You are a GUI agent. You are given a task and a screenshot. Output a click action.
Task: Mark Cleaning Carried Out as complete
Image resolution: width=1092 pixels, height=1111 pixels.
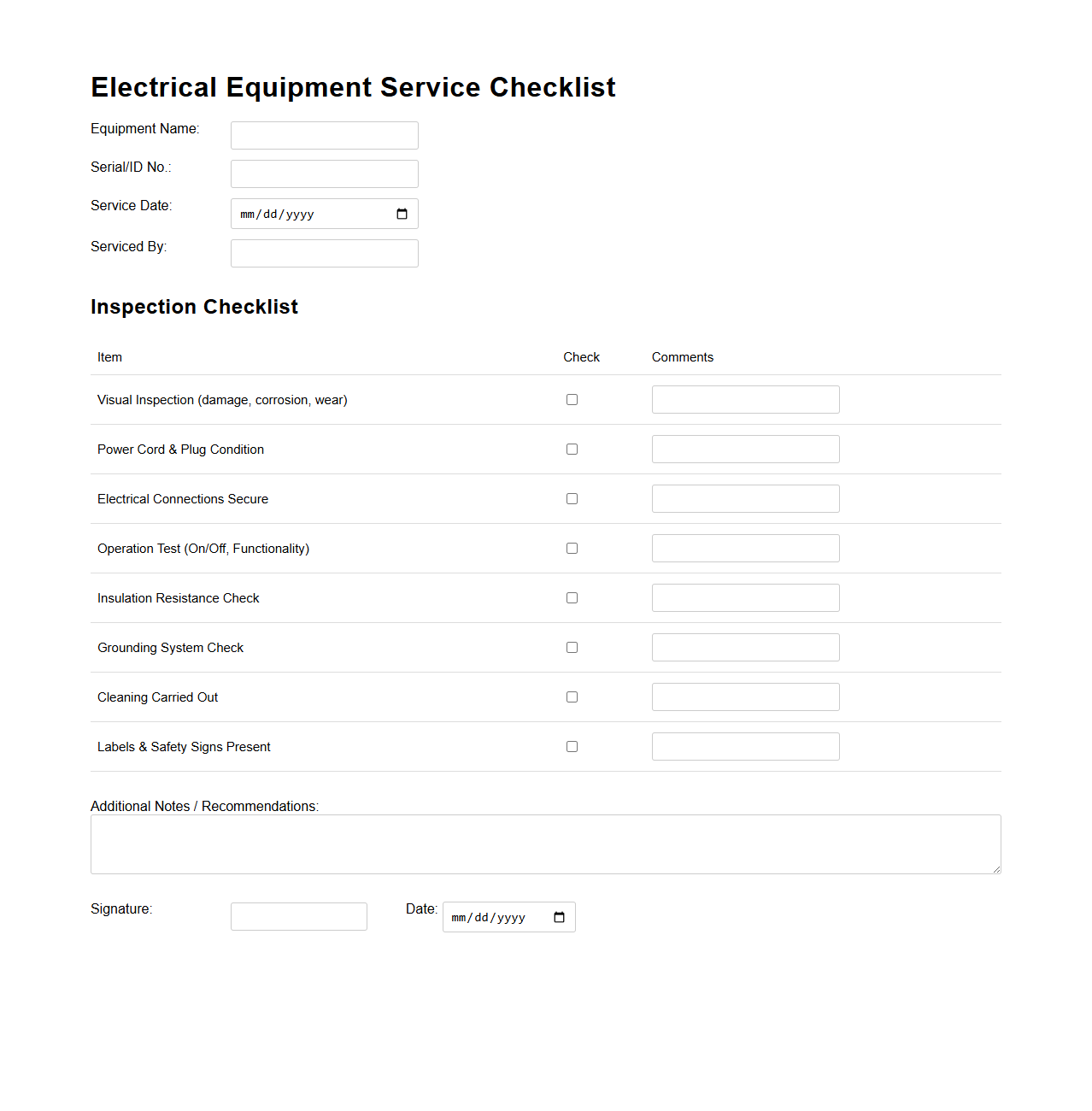572,697
